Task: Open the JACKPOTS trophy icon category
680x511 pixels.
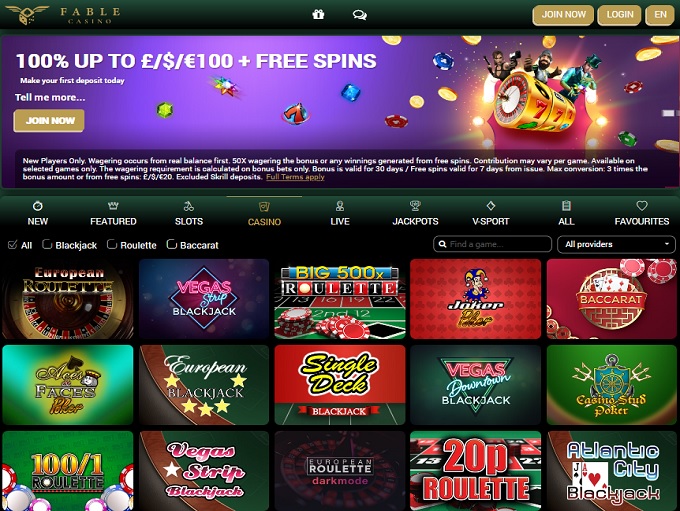Action: pos(415,206)
